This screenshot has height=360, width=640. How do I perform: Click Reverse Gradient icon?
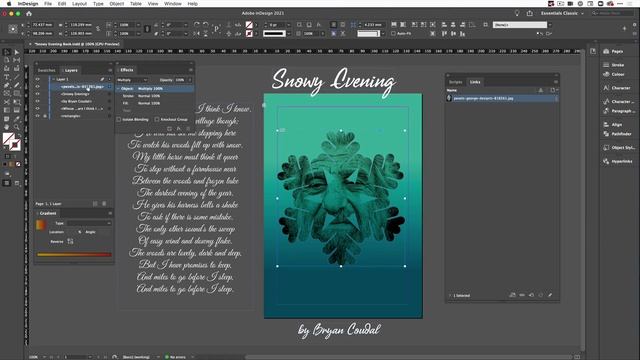(70, 242)
